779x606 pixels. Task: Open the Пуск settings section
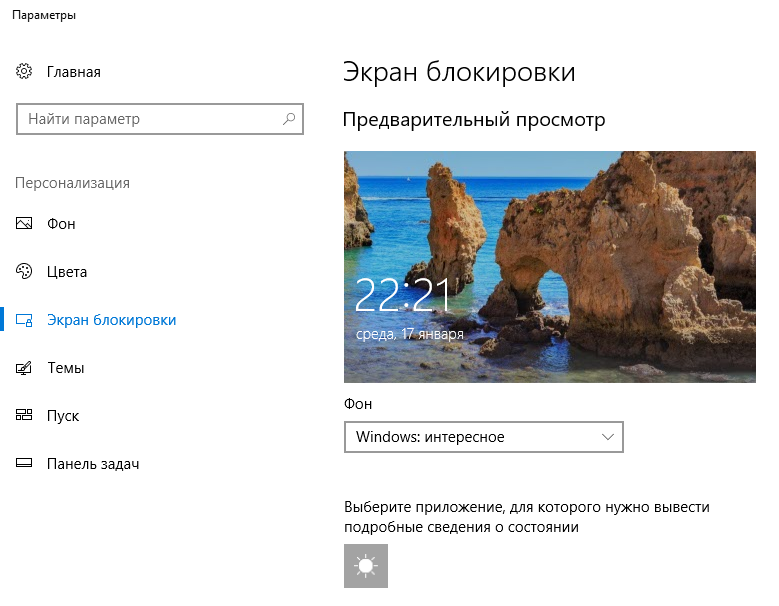[x=63, y=416]
